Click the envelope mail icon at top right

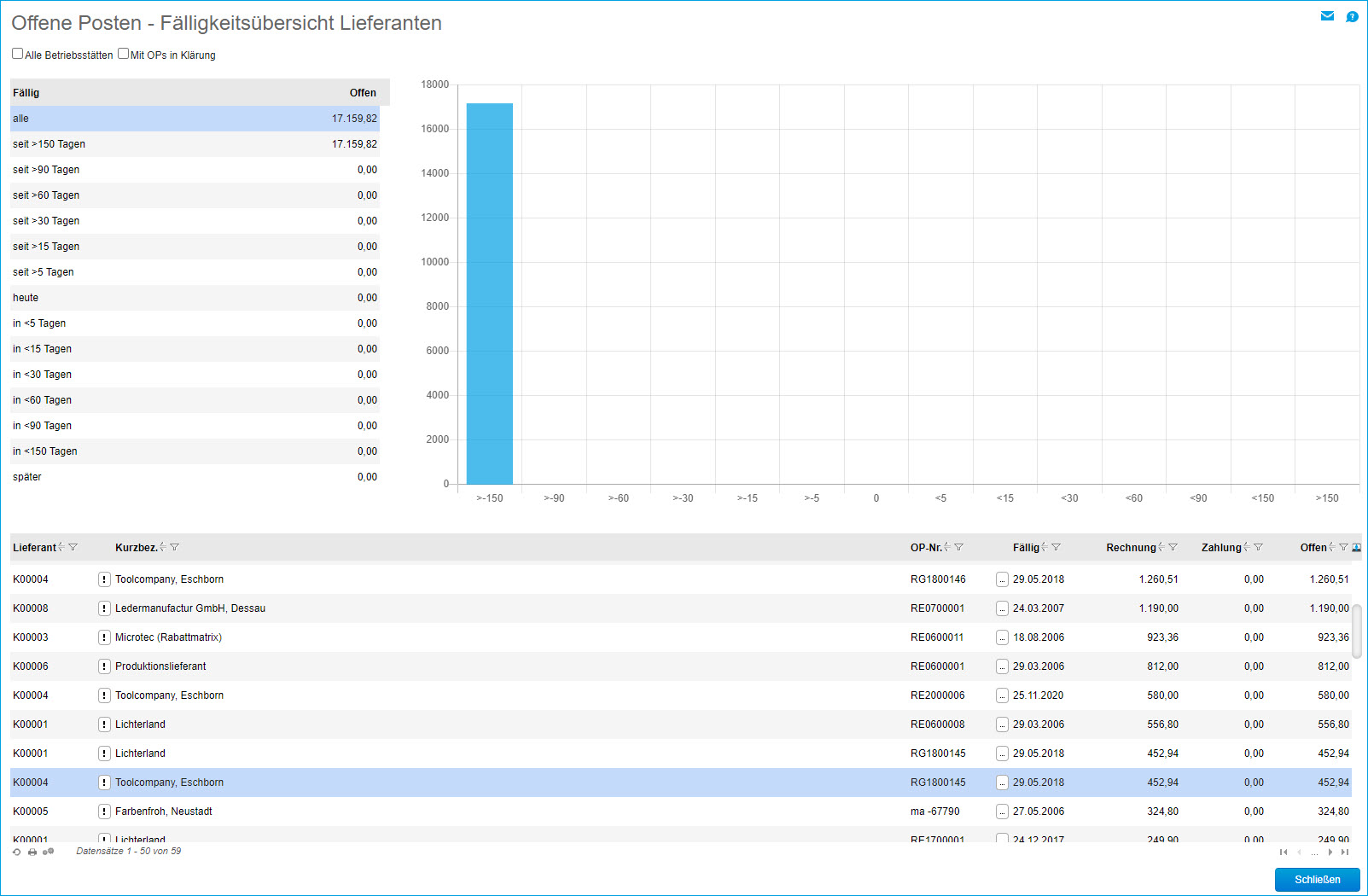(x=1327, y=16)
